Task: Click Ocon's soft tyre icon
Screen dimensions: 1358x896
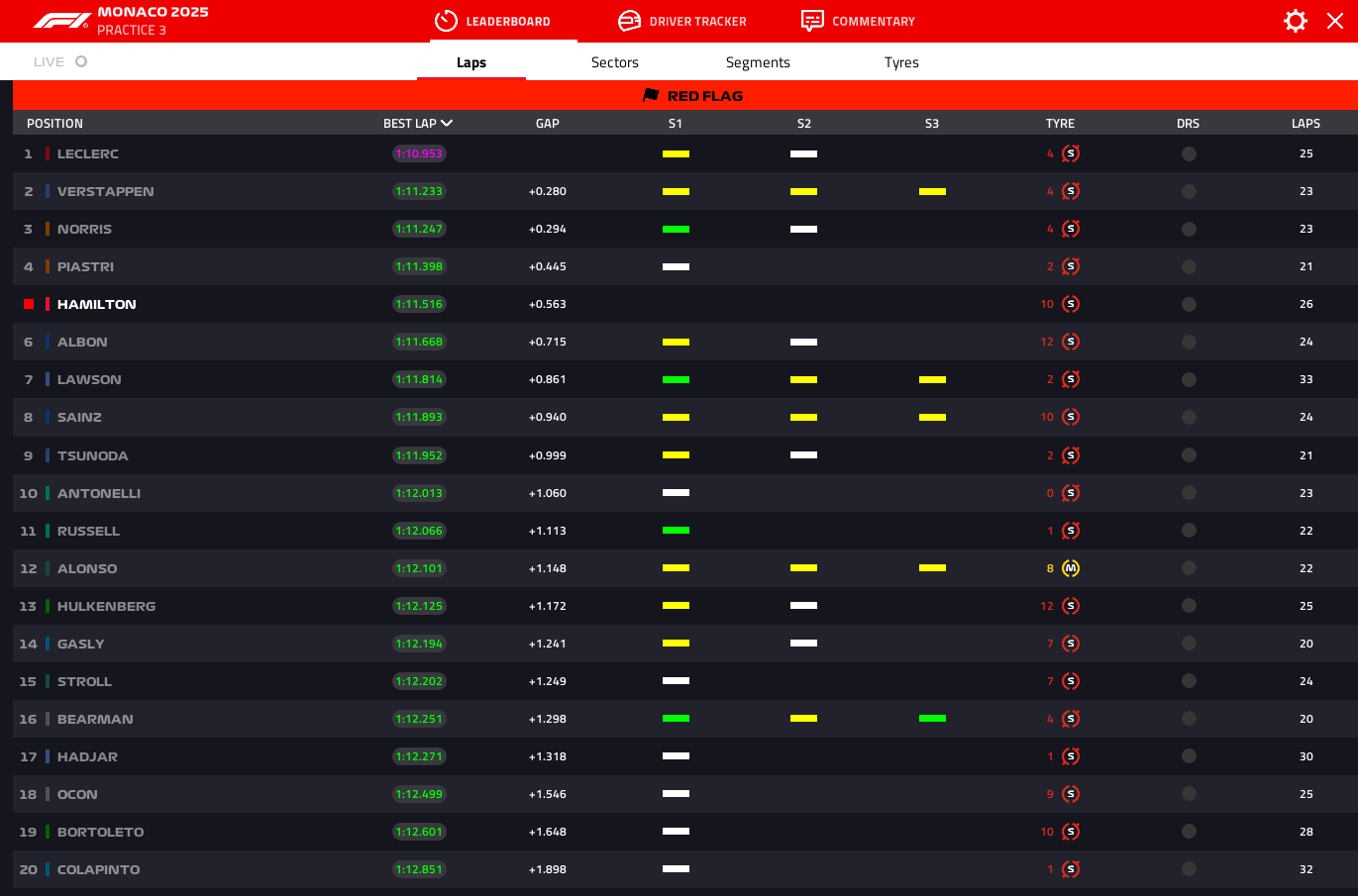Action: [1071, 794]
